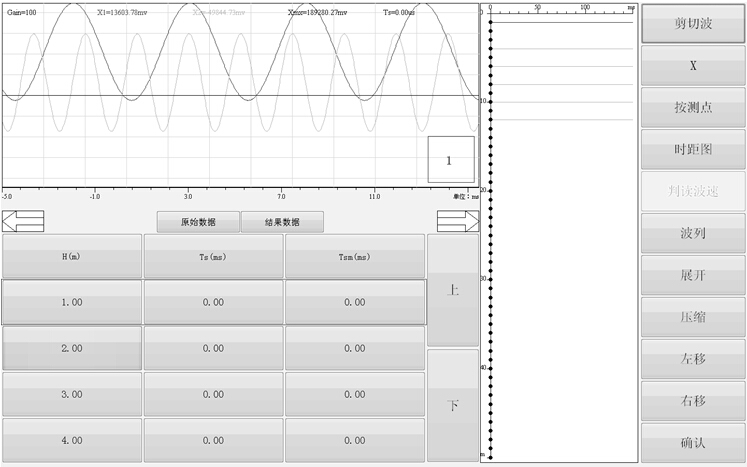This screenshot has width=747, height=467.
Task: Click the right arrow icon below waveform
Action: pyautogui.click(x=456, y=221)
